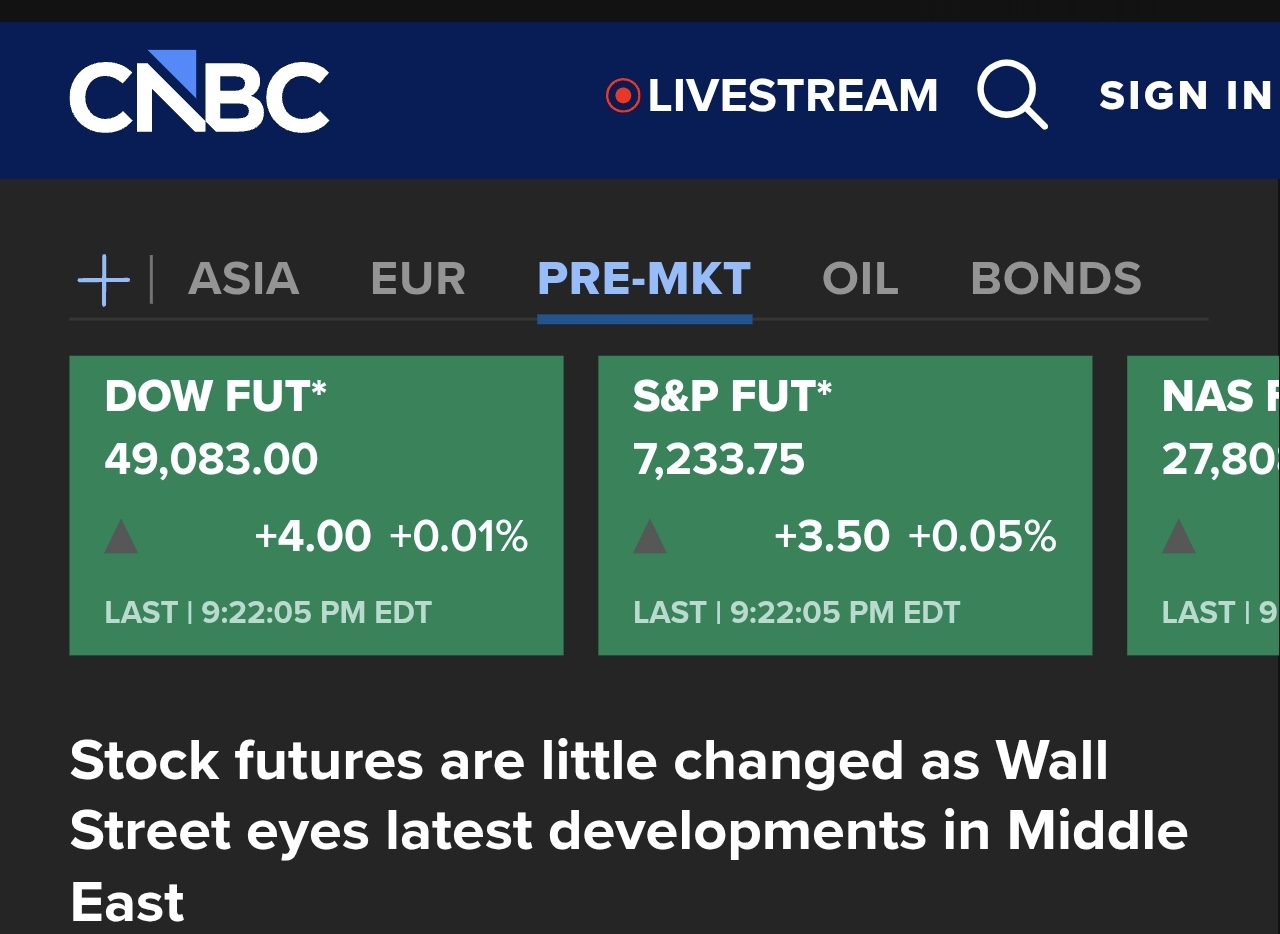
Task: Open the SIGN IN link
Action: [x=1186, y=96]
